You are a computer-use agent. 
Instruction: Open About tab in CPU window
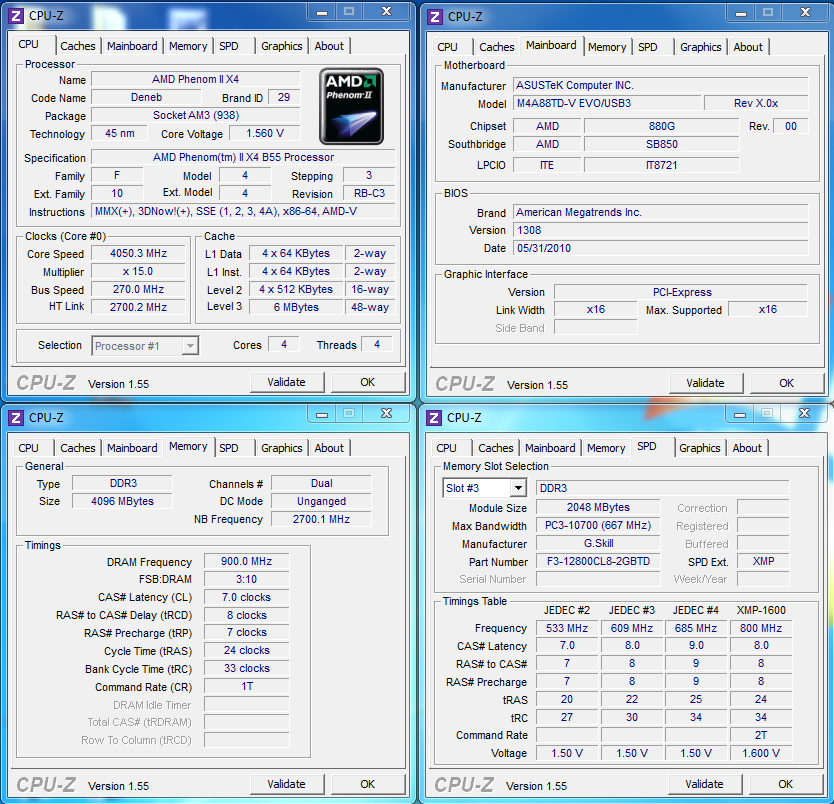tap(329, 46)
